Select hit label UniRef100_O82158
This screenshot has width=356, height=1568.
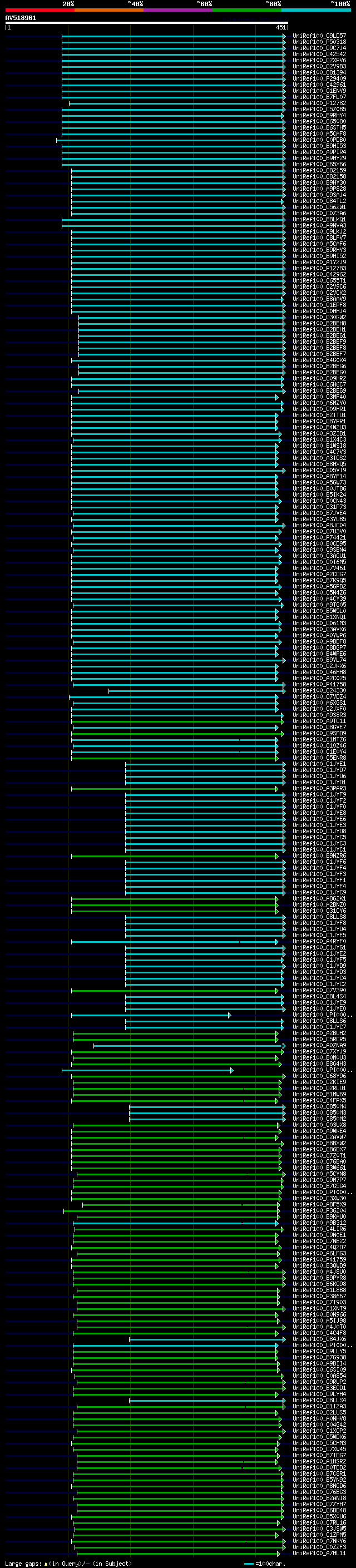(319, 176)
